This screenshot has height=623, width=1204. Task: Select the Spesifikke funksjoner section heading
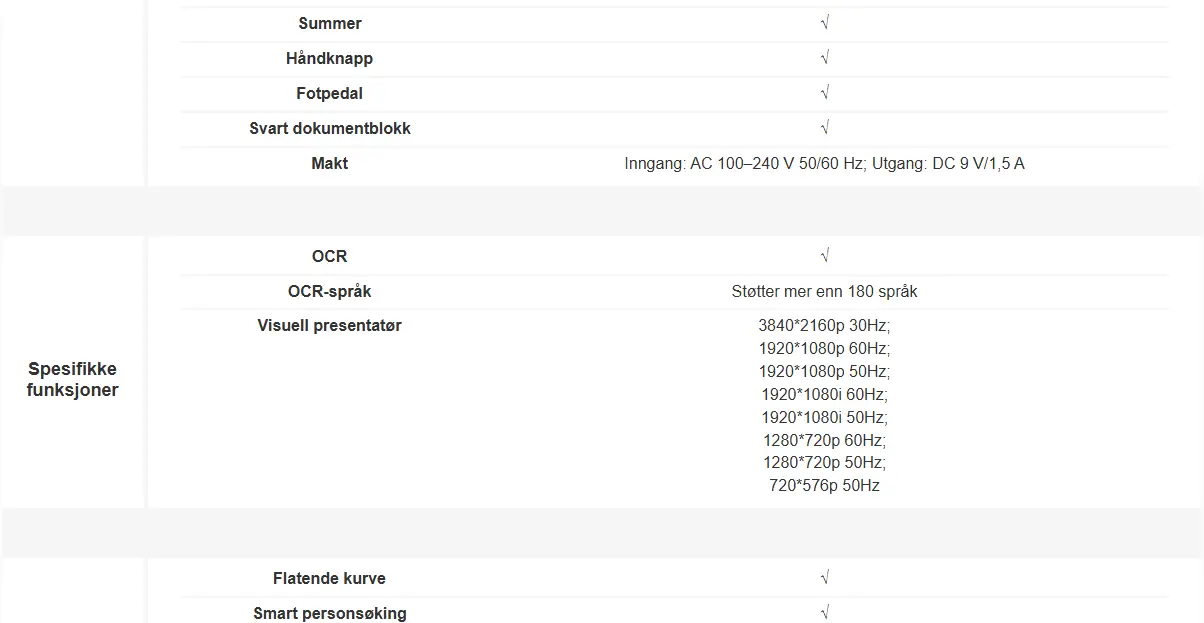[x=73, y=380]
